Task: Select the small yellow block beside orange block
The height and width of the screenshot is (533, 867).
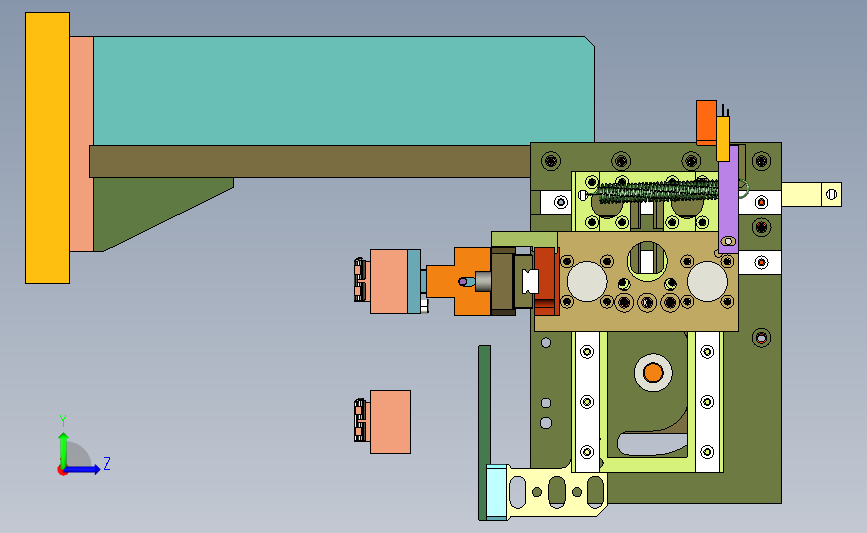Action: tap(723, 138)
